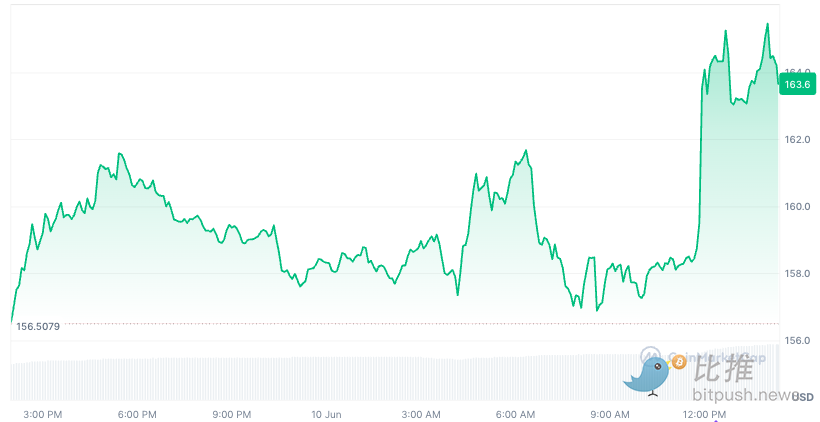Viewport: 820px width, 422px height.
Task: Click the 158.0 price axis label
Action: pos(796,274)
